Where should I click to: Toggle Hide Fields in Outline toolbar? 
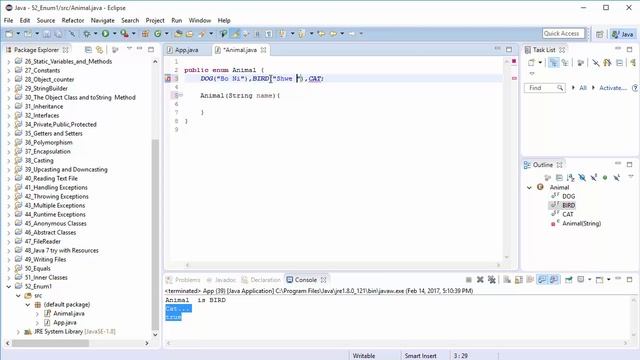582,177
